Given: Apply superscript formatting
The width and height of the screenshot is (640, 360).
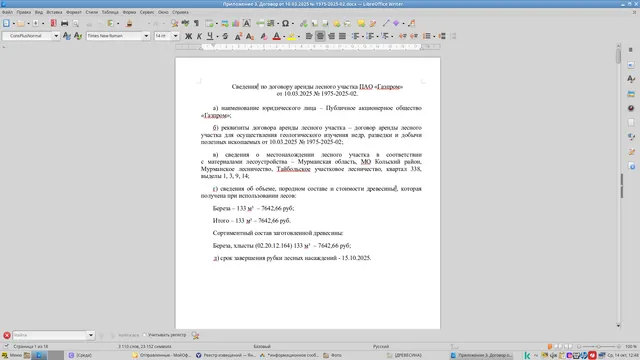Looking at the screenshot, I should click(x=238, y=36).
